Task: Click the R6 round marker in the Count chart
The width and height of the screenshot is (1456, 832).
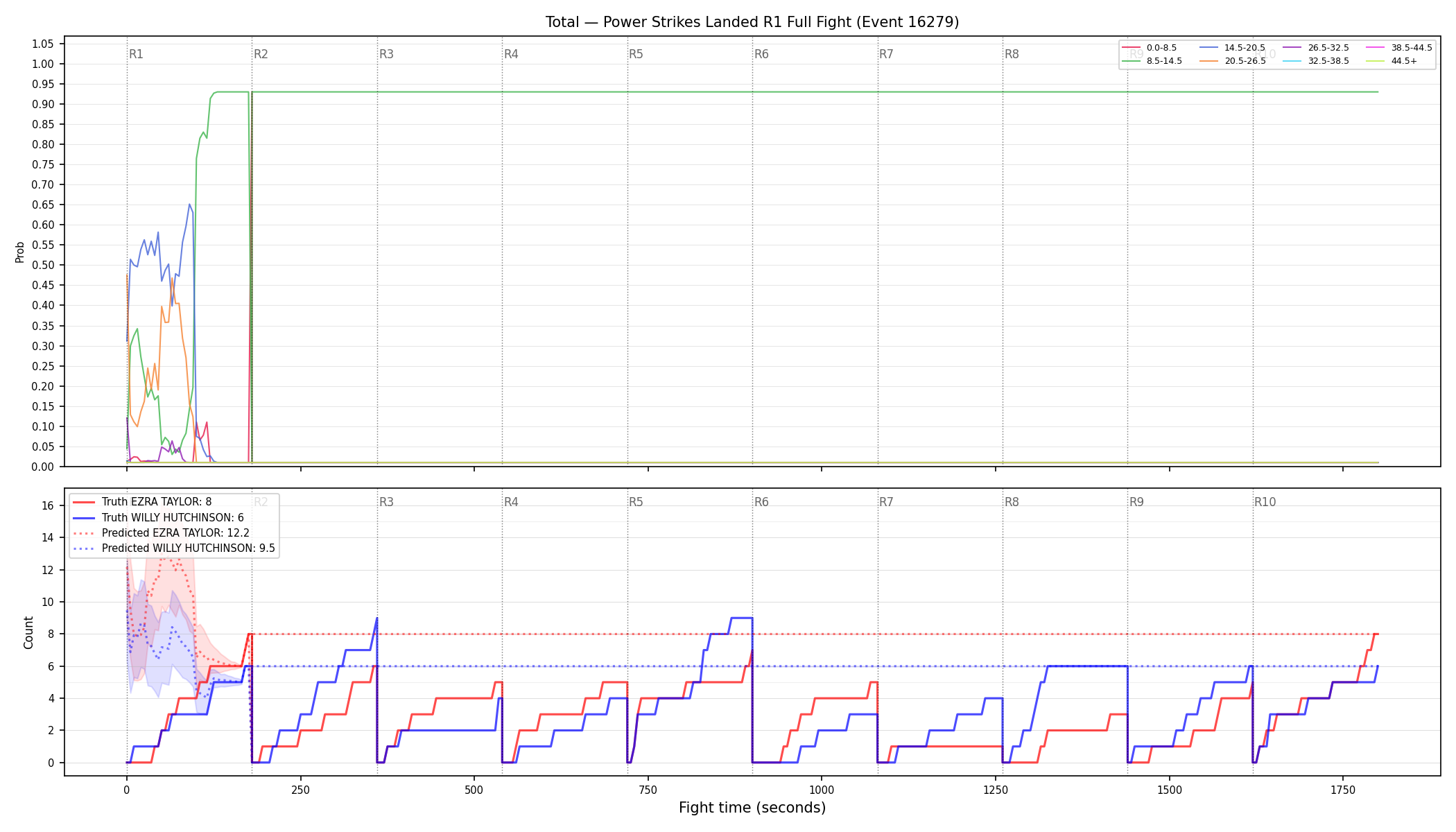Action: coord(761,502)
